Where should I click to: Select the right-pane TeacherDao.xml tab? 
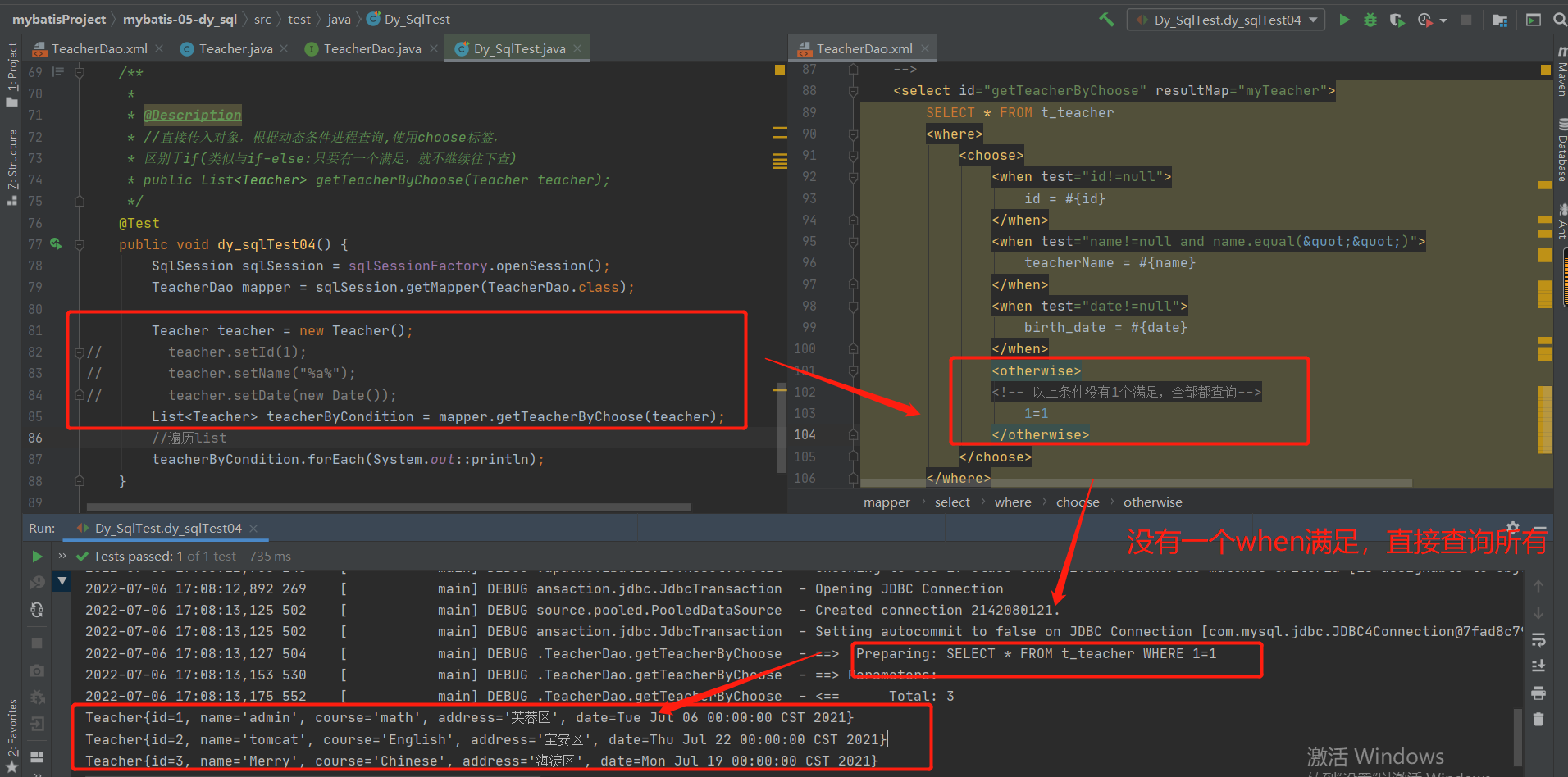864,49
